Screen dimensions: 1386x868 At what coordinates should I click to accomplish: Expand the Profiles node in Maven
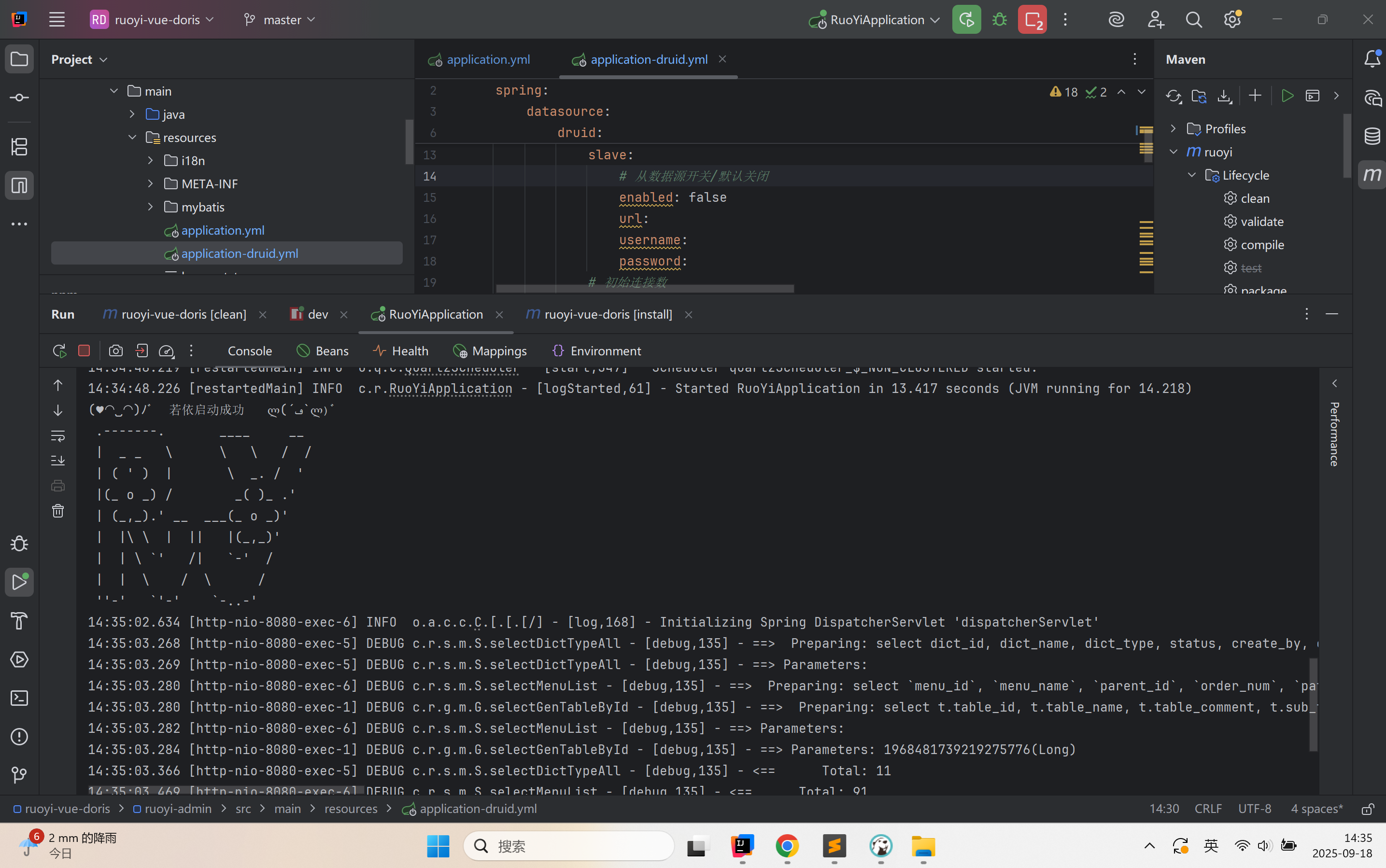[1174, 128]
